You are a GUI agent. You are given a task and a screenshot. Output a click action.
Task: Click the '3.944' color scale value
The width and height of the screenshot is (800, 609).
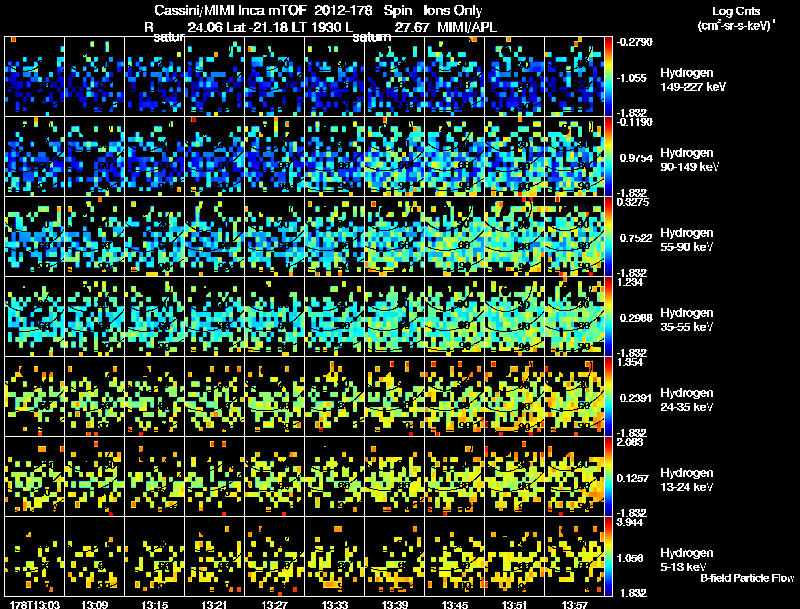630,522
